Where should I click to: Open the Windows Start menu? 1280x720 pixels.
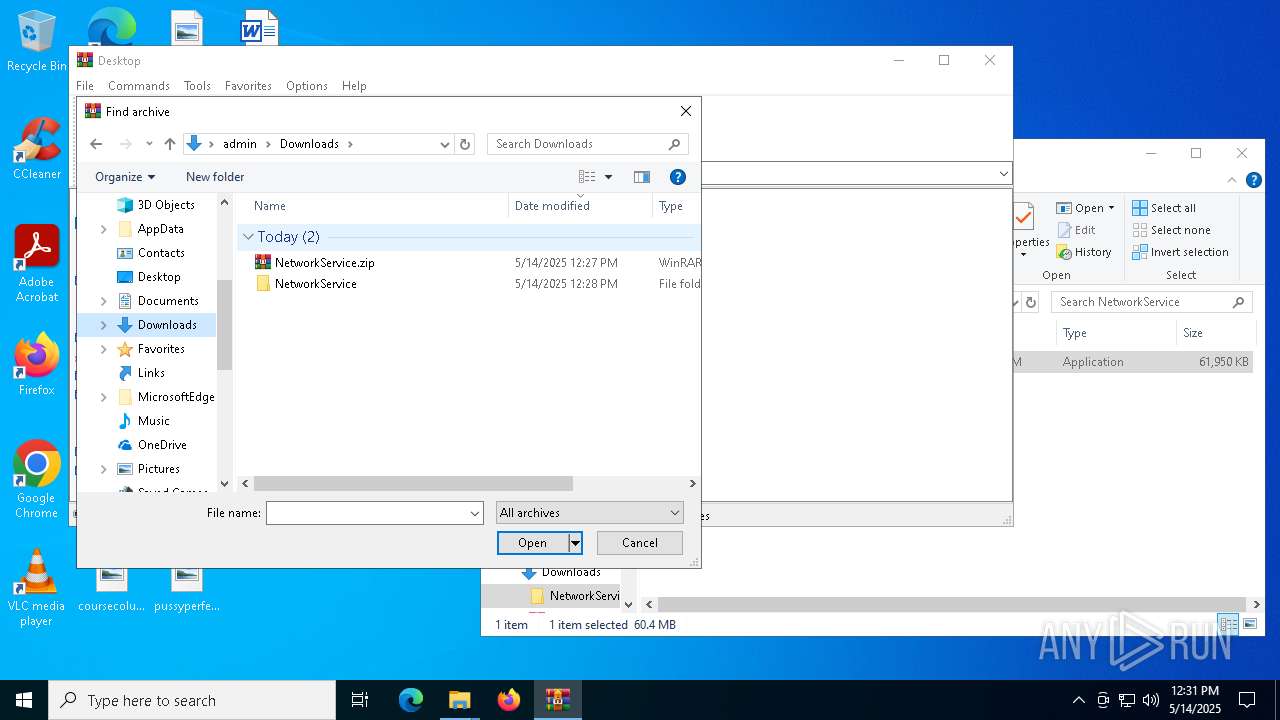tap(24, 700)
